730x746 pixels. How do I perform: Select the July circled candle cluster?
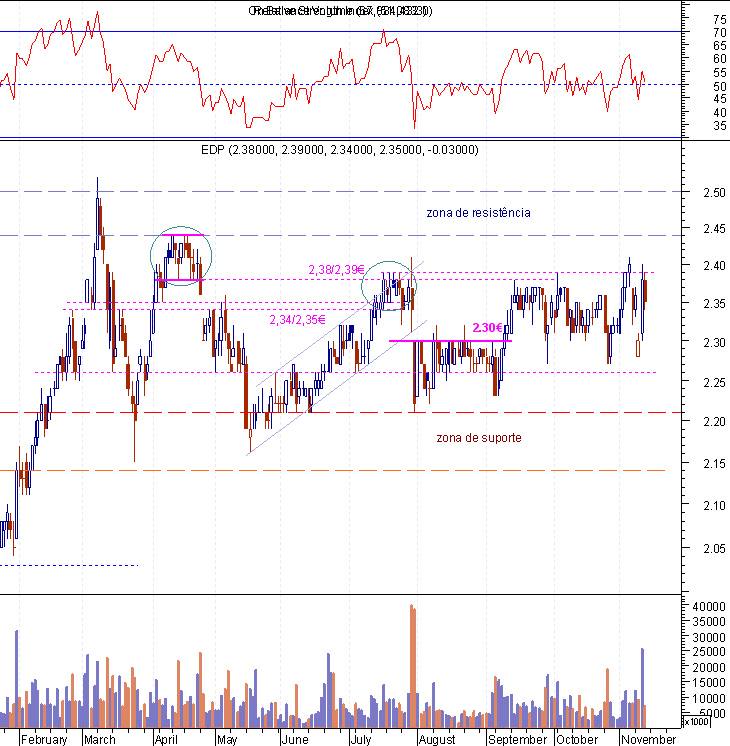coord(389,286)
